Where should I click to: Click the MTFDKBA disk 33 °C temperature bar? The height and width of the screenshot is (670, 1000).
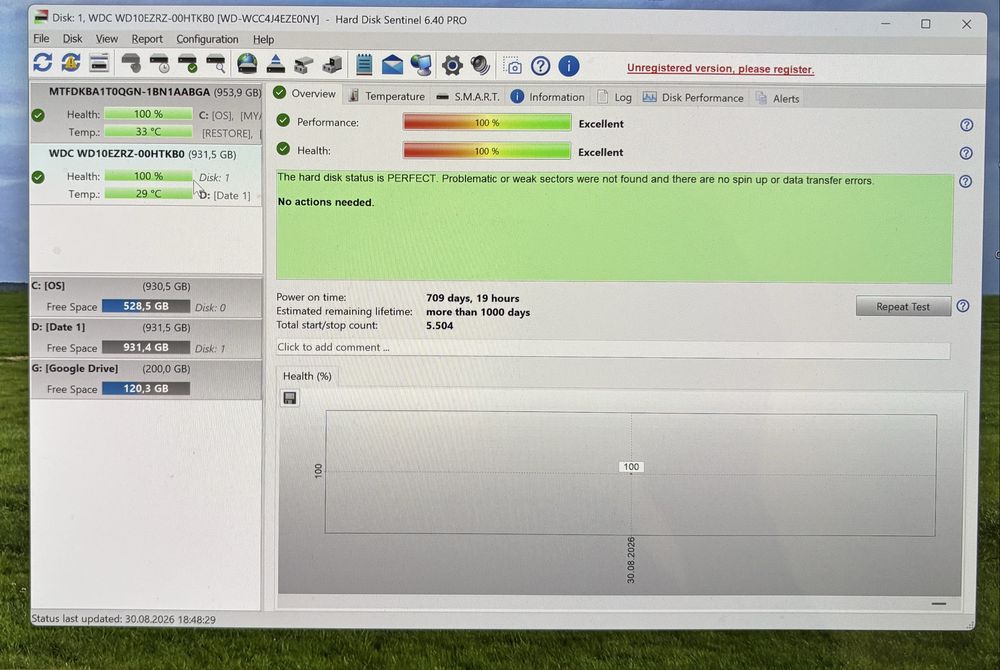point(148,131)
